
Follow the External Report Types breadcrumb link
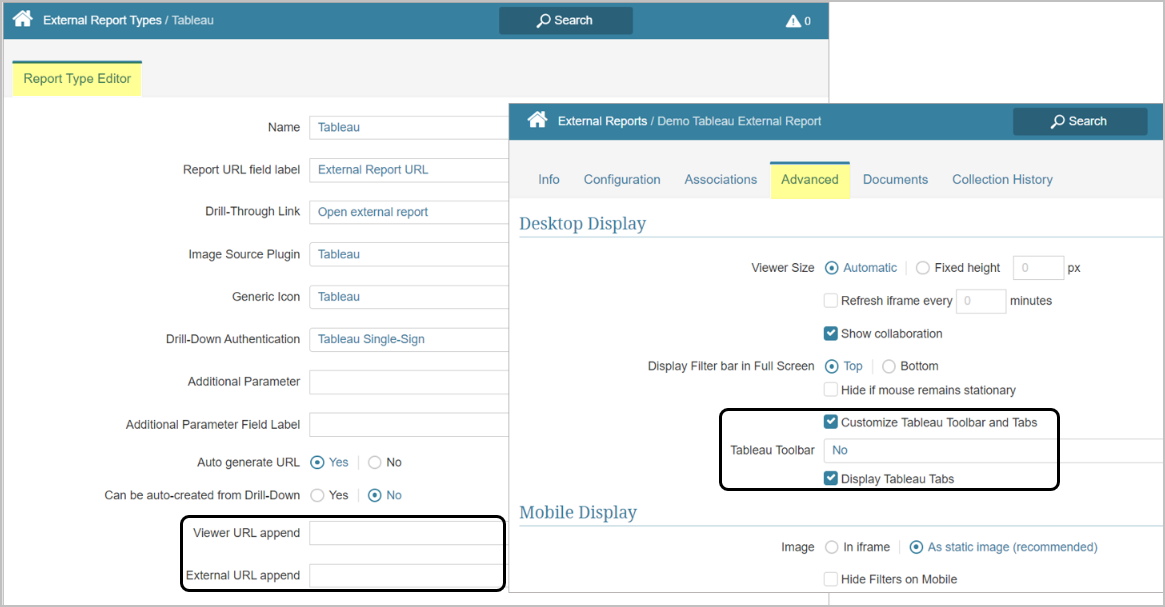pos(103,20)
